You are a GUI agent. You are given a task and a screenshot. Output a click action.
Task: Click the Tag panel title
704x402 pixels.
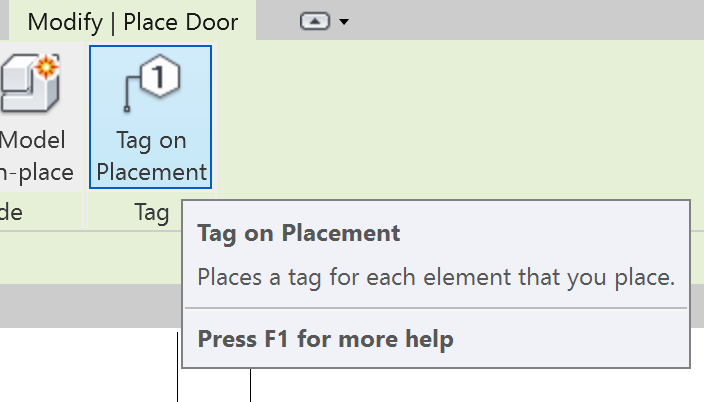[x=152, y=212]
